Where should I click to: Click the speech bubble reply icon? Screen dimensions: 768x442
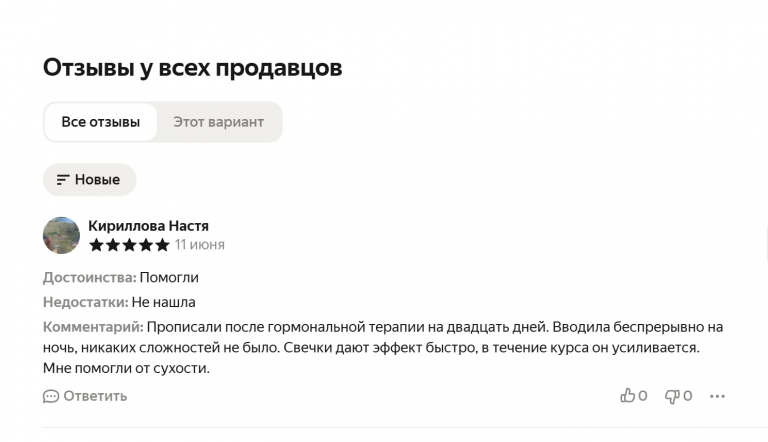point(51,396)
